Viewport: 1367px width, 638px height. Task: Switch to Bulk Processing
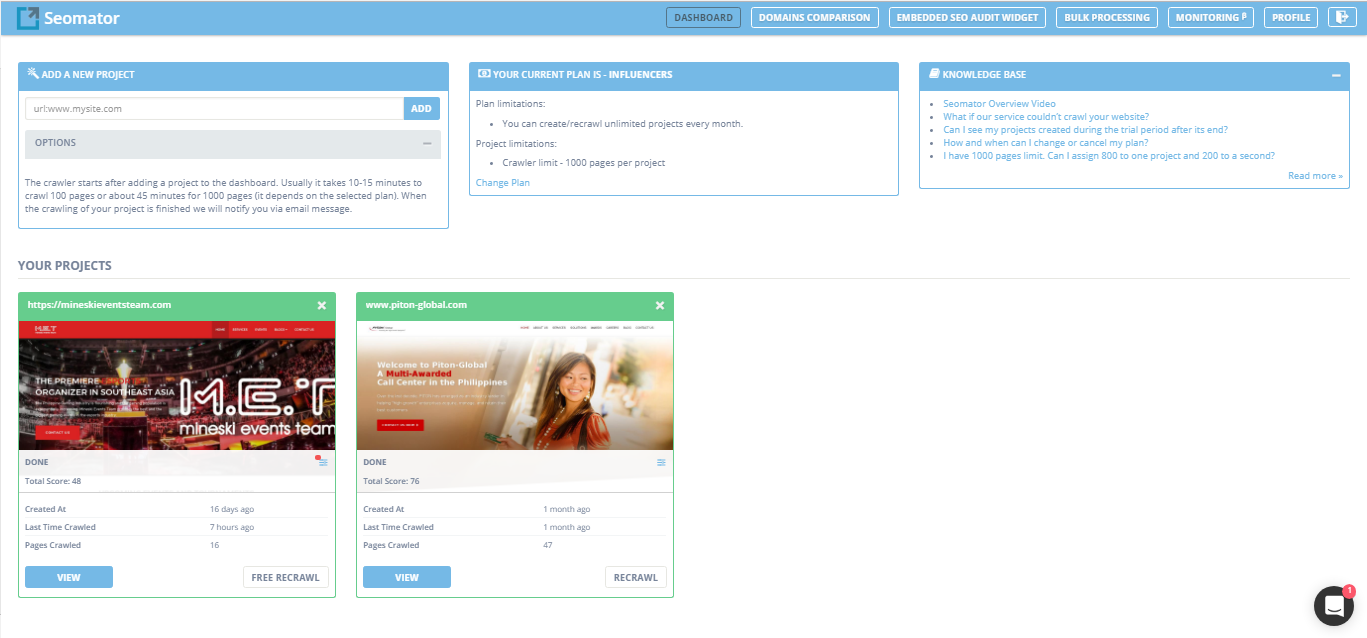coord(1107,18)
